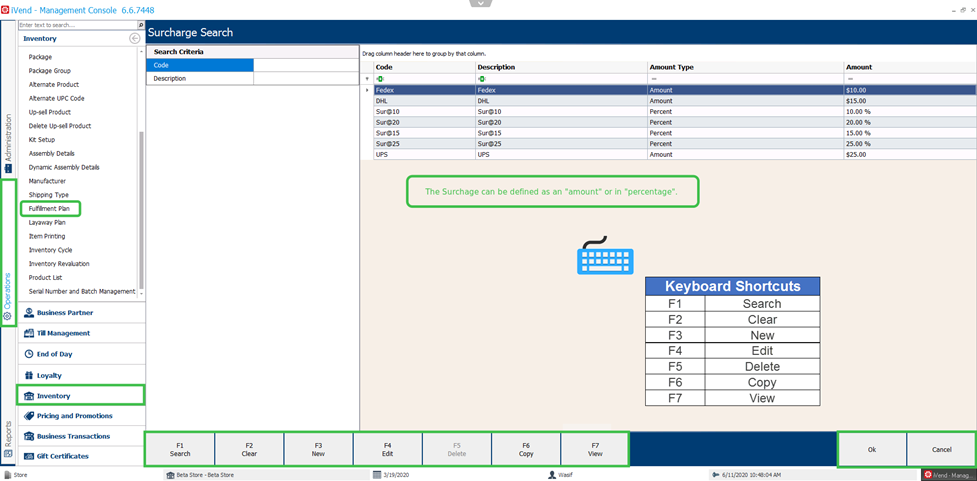Open the Till Management menu section
This screenshot has width=977, height=481.
coord(81,333)
